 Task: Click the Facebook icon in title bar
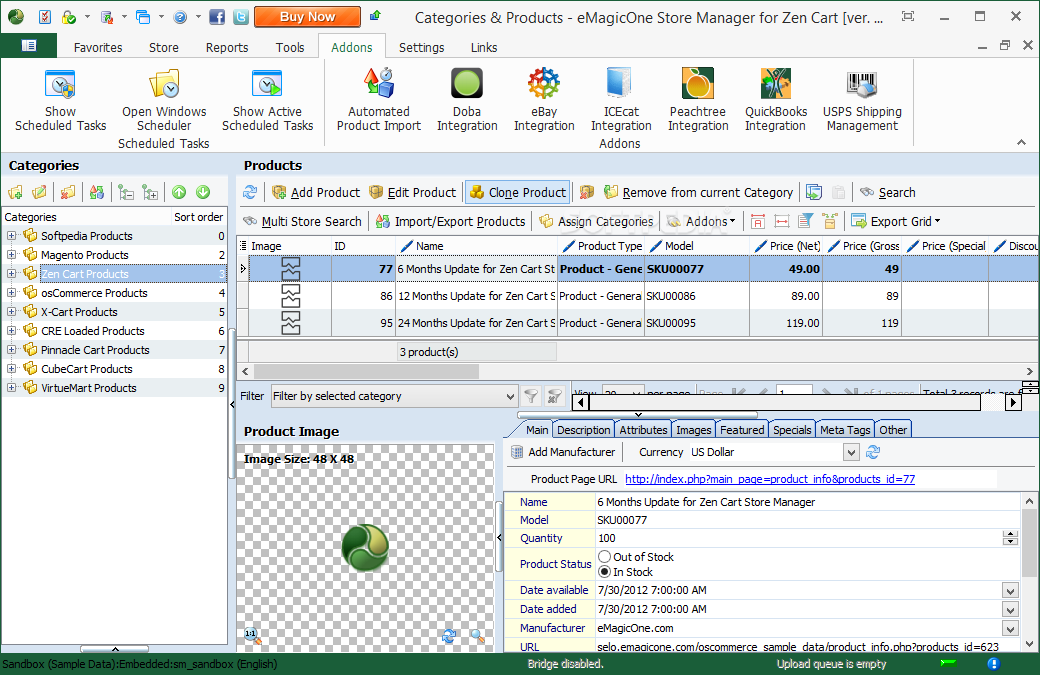click(x=217, y=17)
